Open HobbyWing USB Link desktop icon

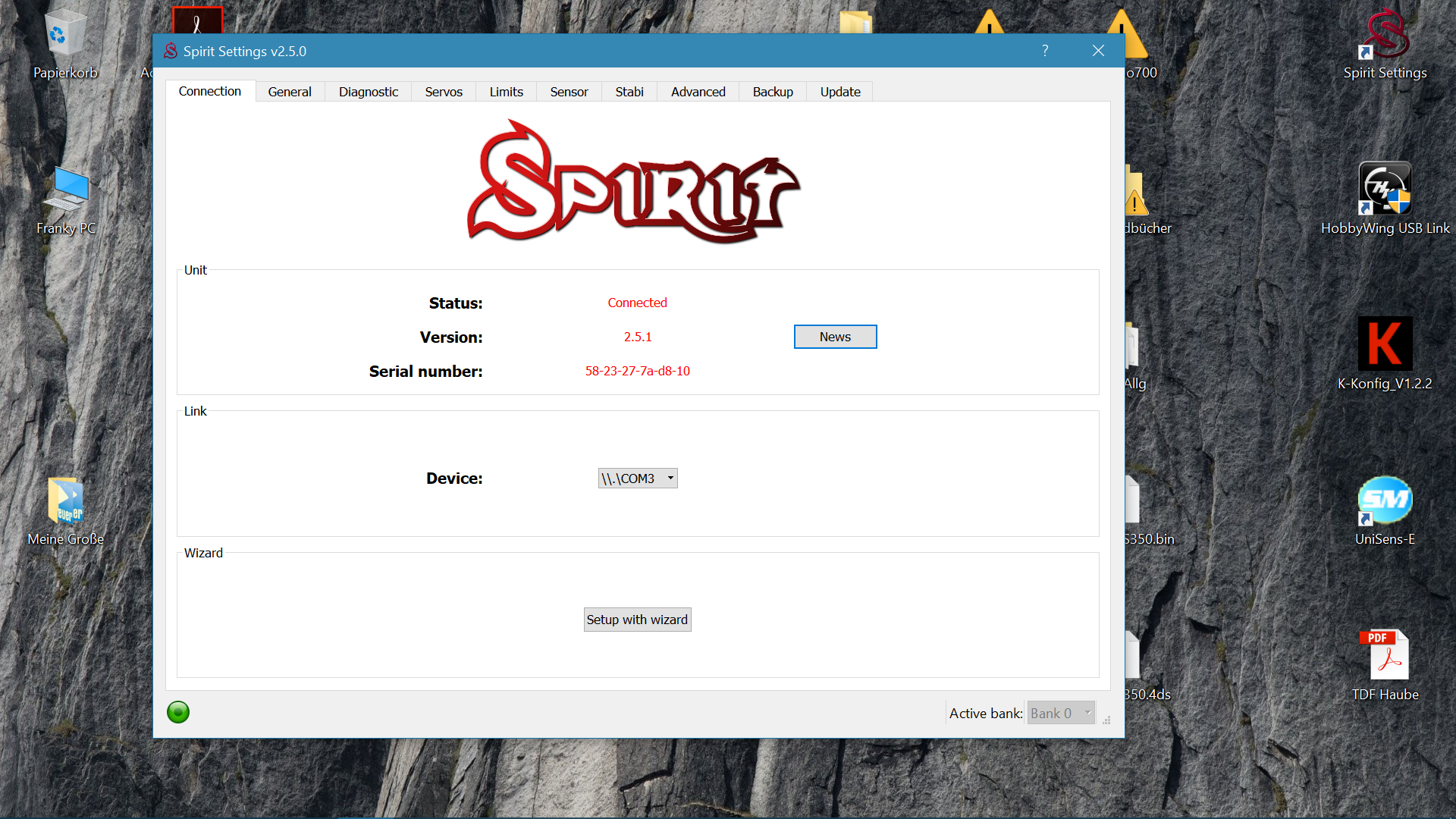click(x=1385, y=190)
